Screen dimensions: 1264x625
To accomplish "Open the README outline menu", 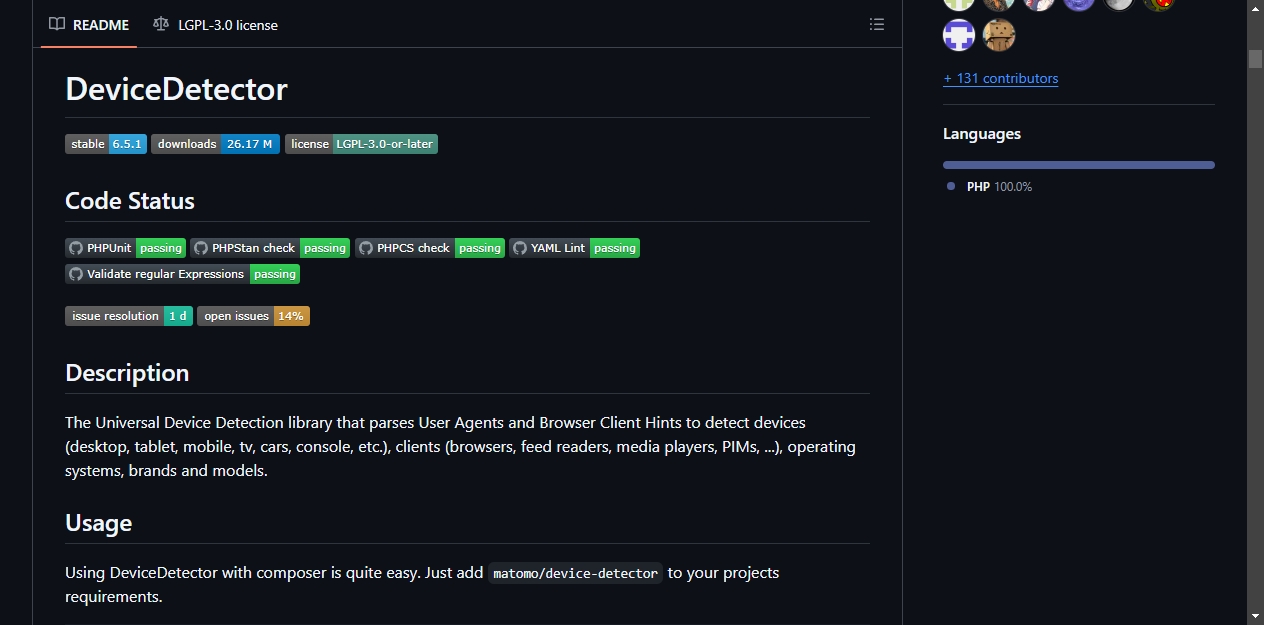I will click(x=877, y=24).
